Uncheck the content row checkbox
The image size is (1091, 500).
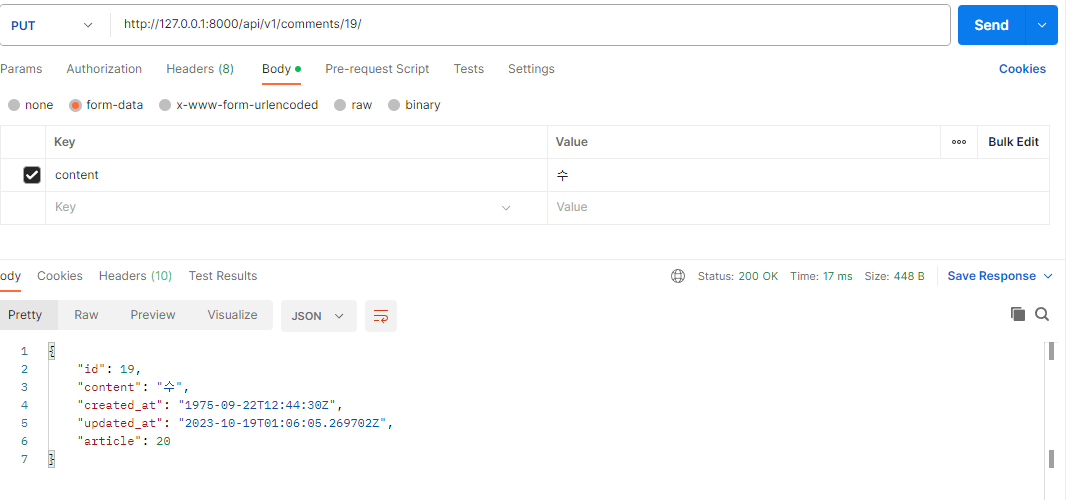[32, 175]
